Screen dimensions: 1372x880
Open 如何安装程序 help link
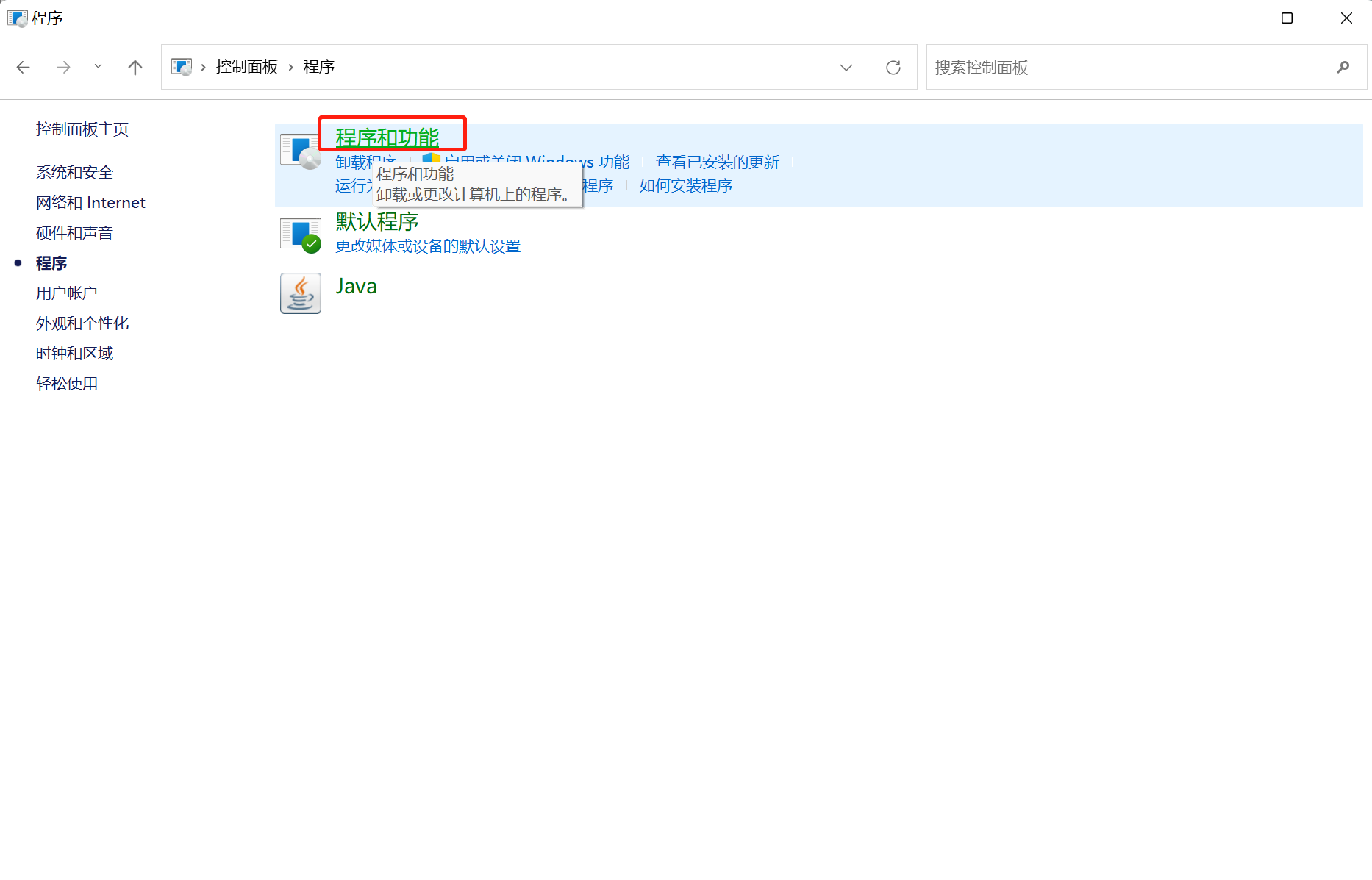[x=685, y=185]
